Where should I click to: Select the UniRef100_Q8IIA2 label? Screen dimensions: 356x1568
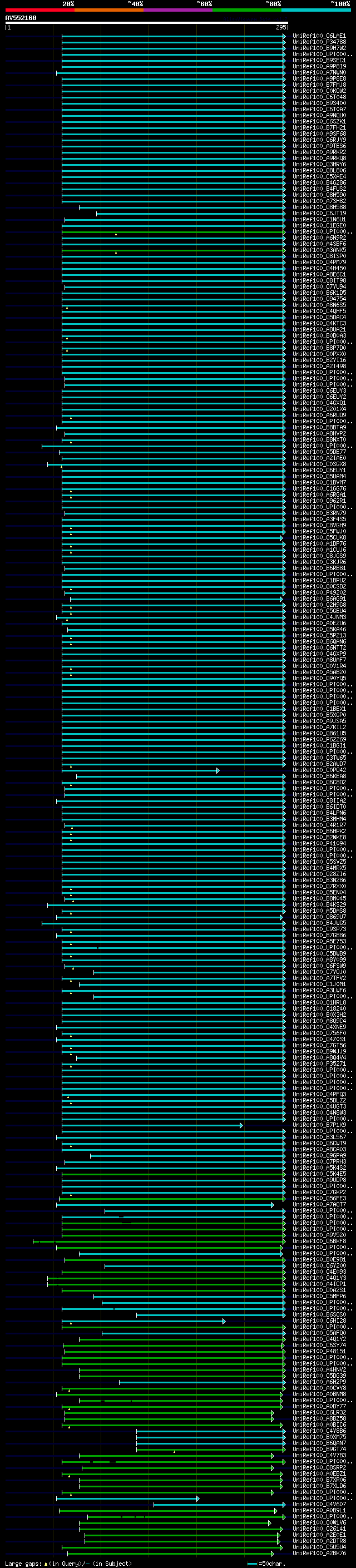coord(319,801)
